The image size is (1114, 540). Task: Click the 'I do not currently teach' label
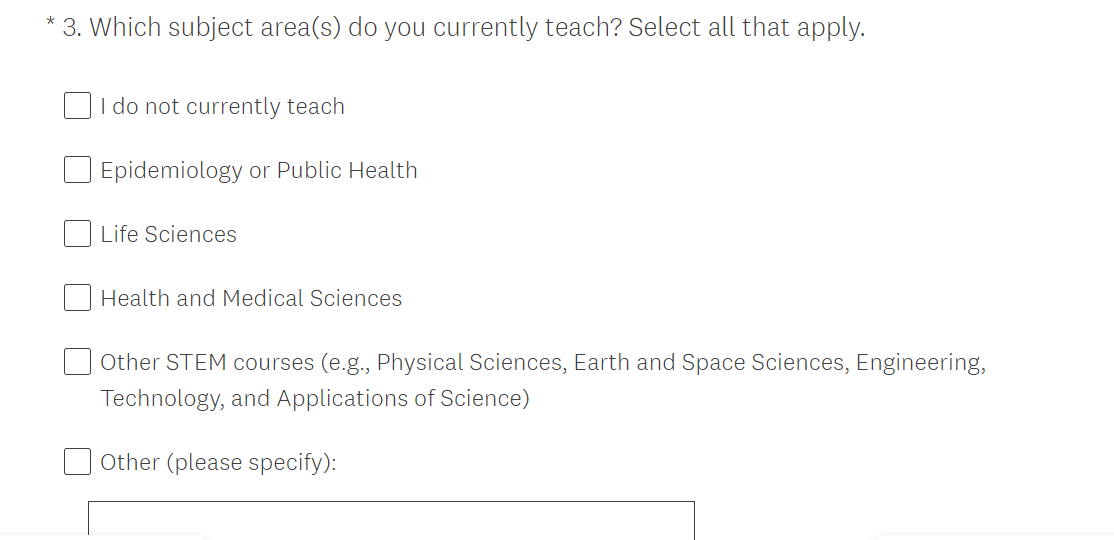click(222, 107)
